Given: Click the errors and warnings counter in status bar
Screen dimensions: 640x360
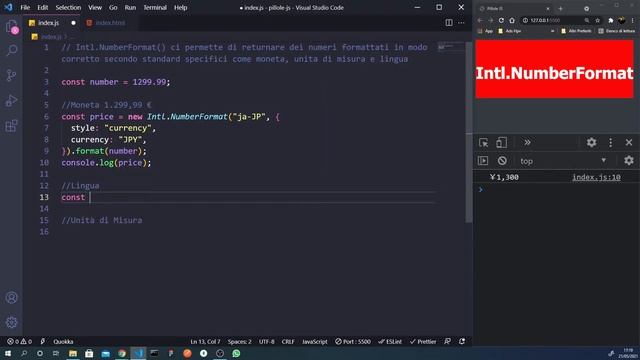Looking at the screenshot, I should pos(19,342).
